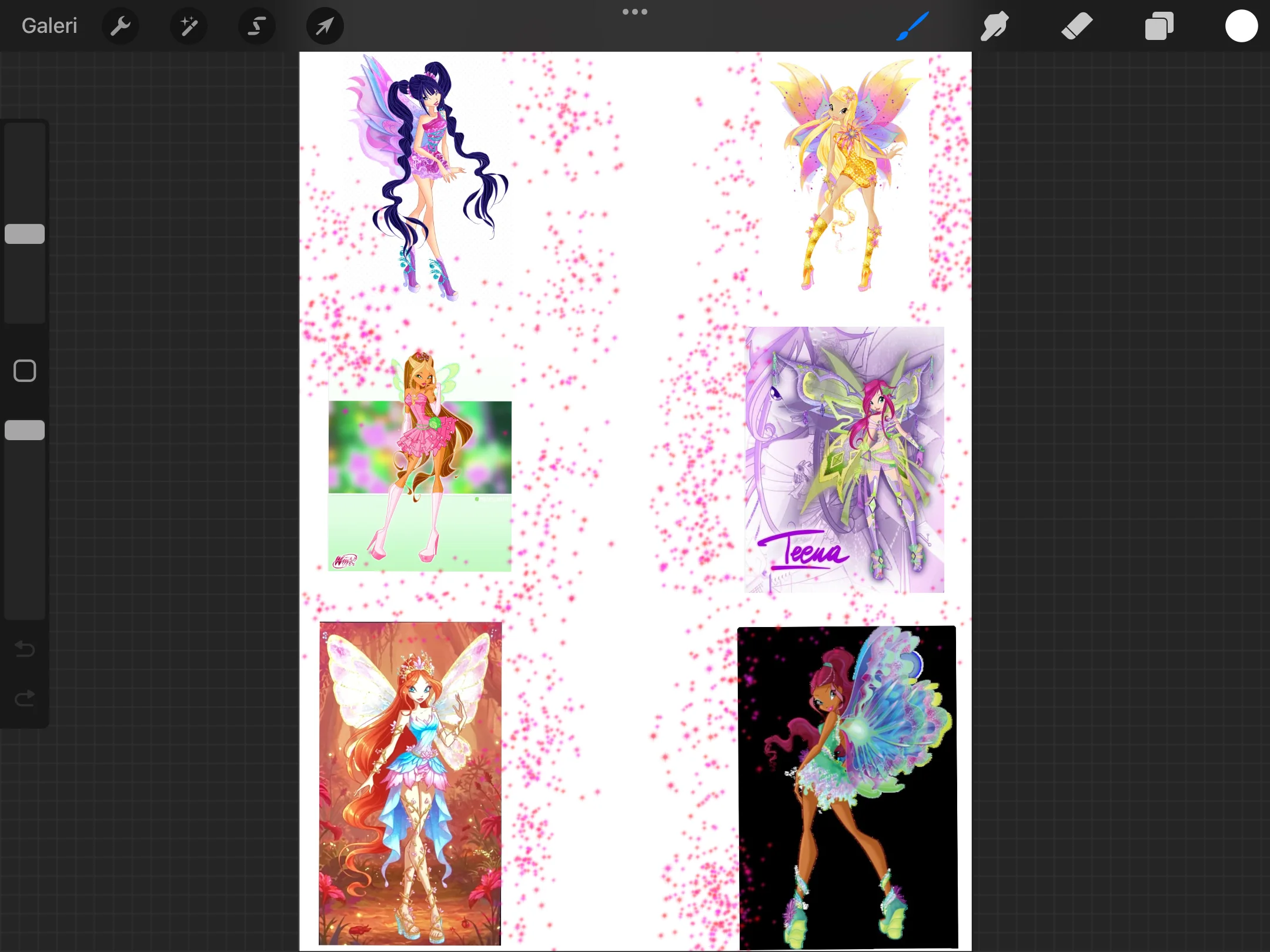Open the Galeri gallery view
Viewport: 1270px width, 952px height.
(49, 26)
